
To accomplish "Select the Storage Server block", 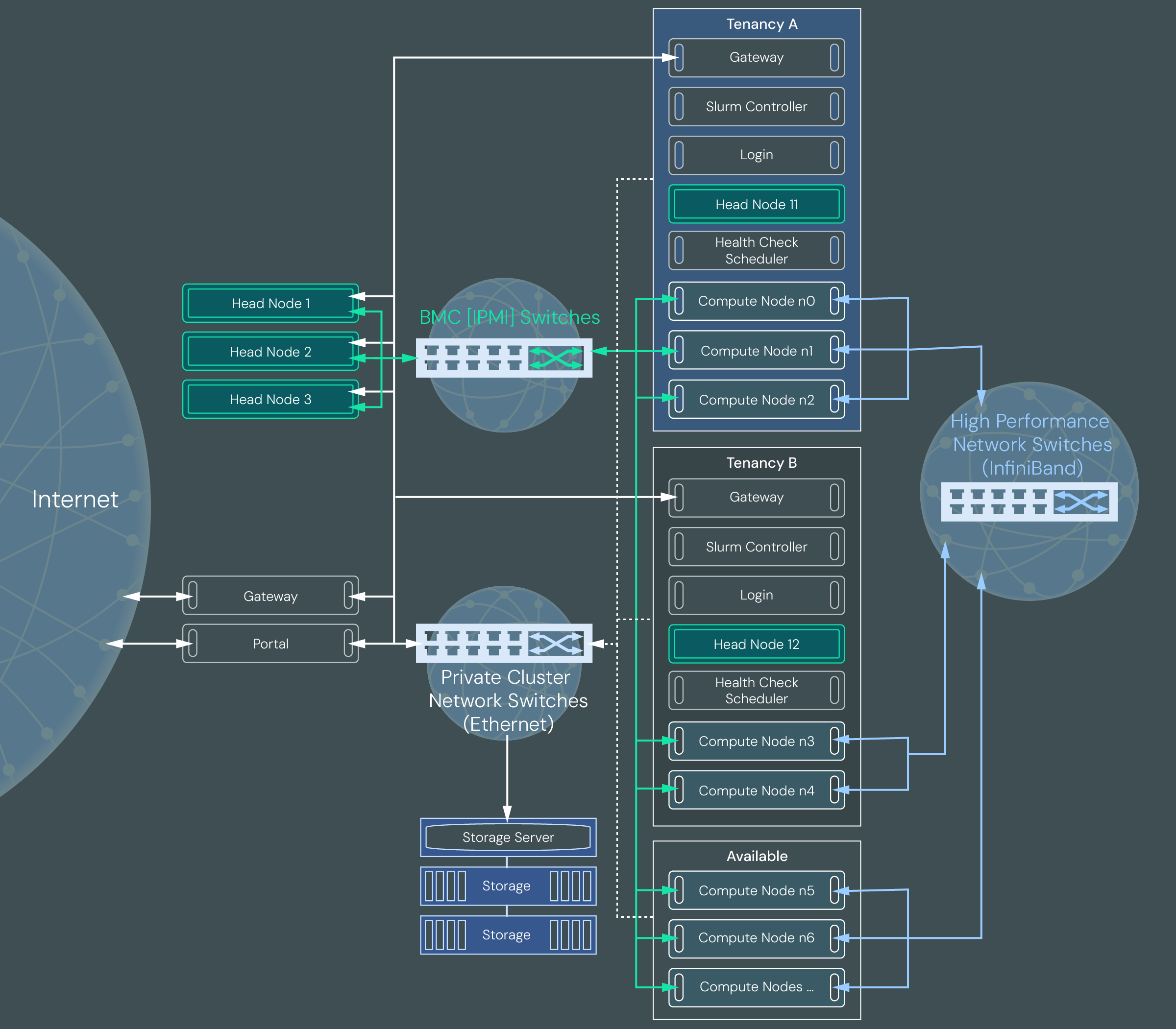I will click(508, 837).
